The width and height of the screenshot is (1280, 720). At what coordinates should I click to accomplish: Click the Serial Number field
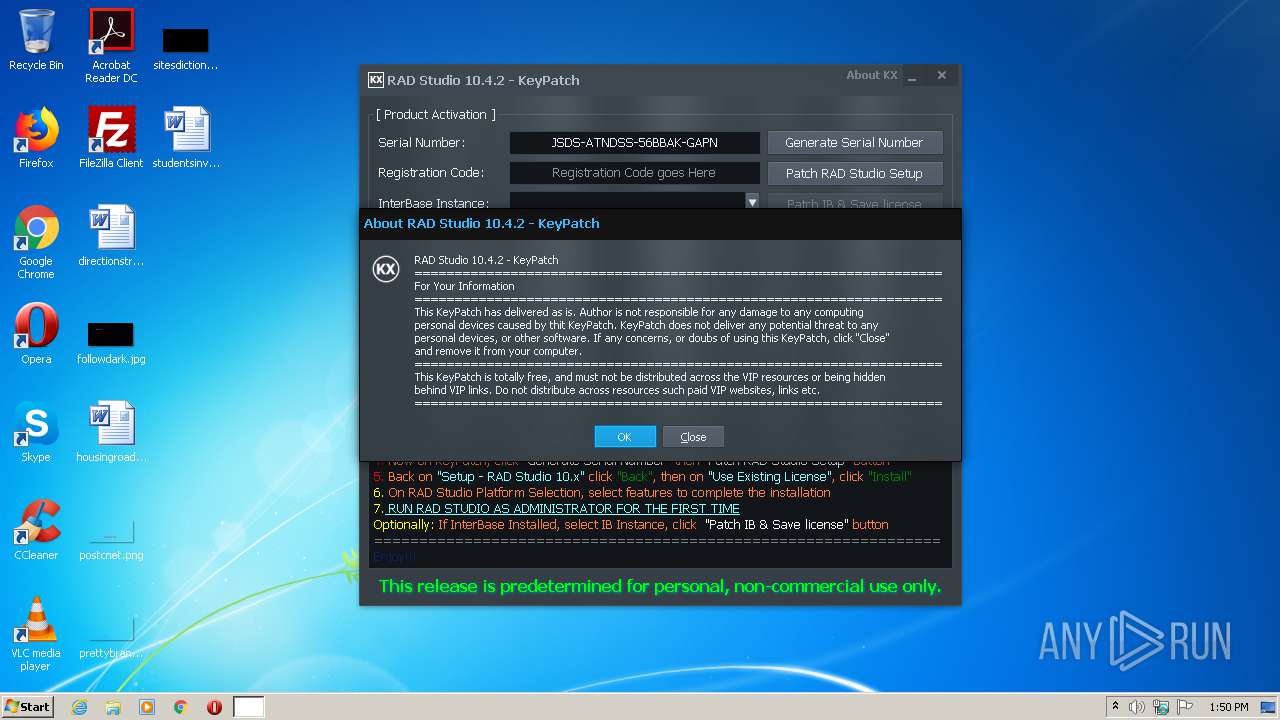tap(634, 143)
